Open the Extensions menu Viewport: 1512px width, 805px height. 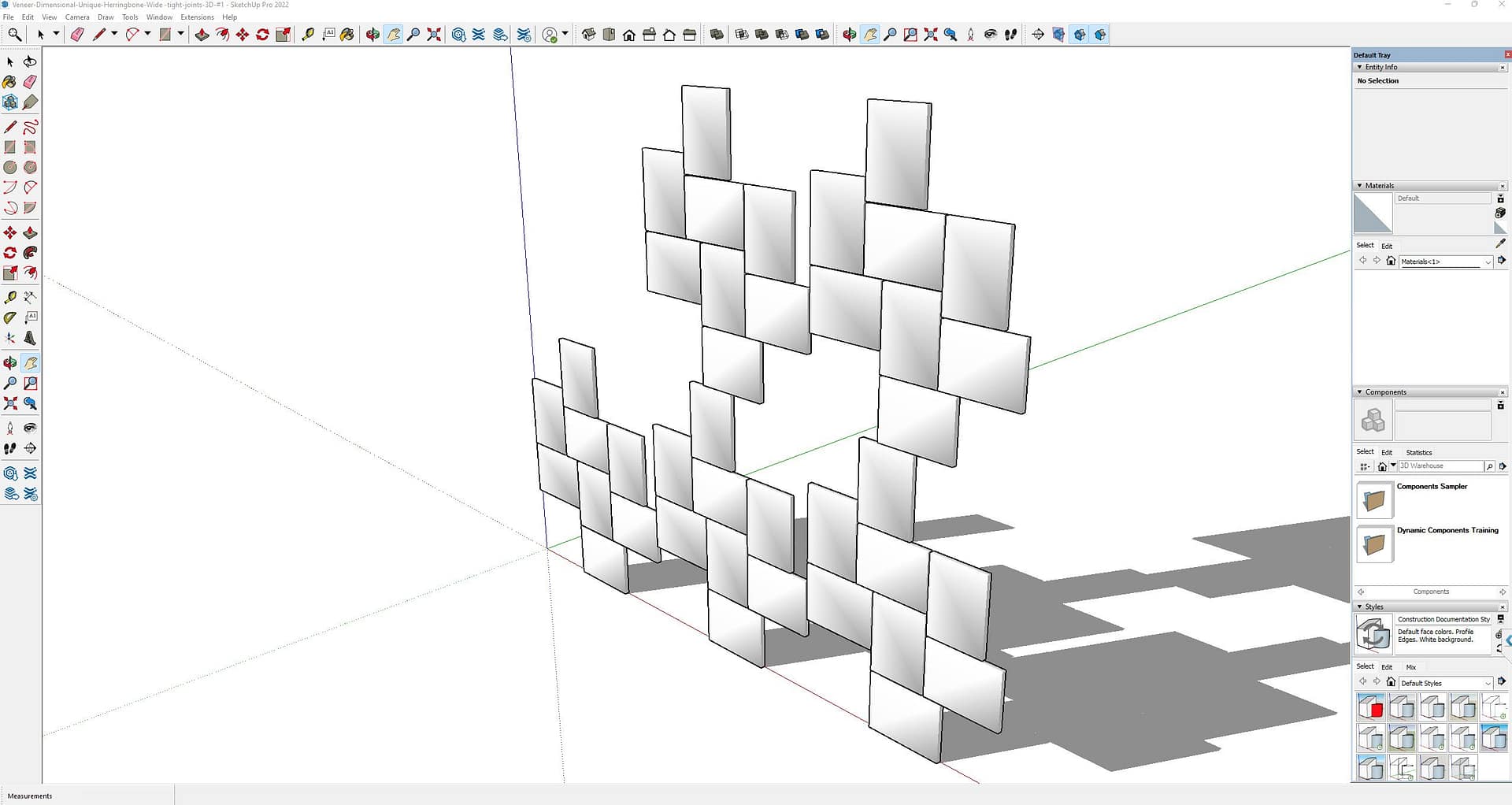click(197, 17)
